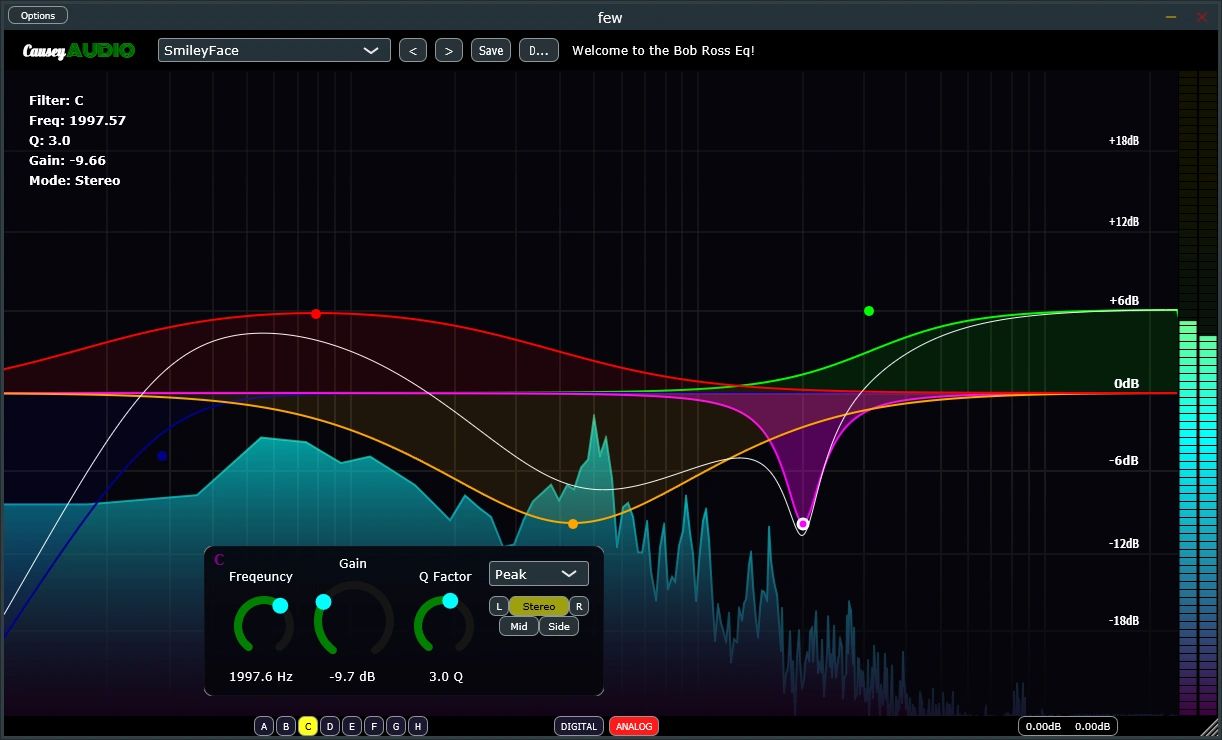Select the red EQ band node
This screenshot has height=740, width=1222.
click(316, 314)
